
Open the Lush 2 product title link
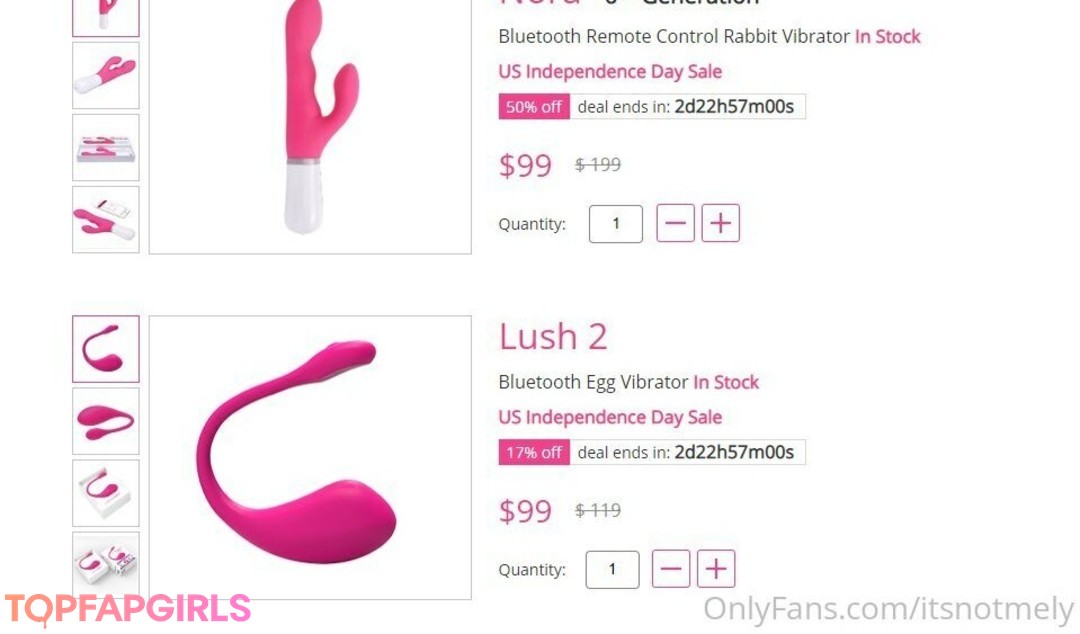553,337
